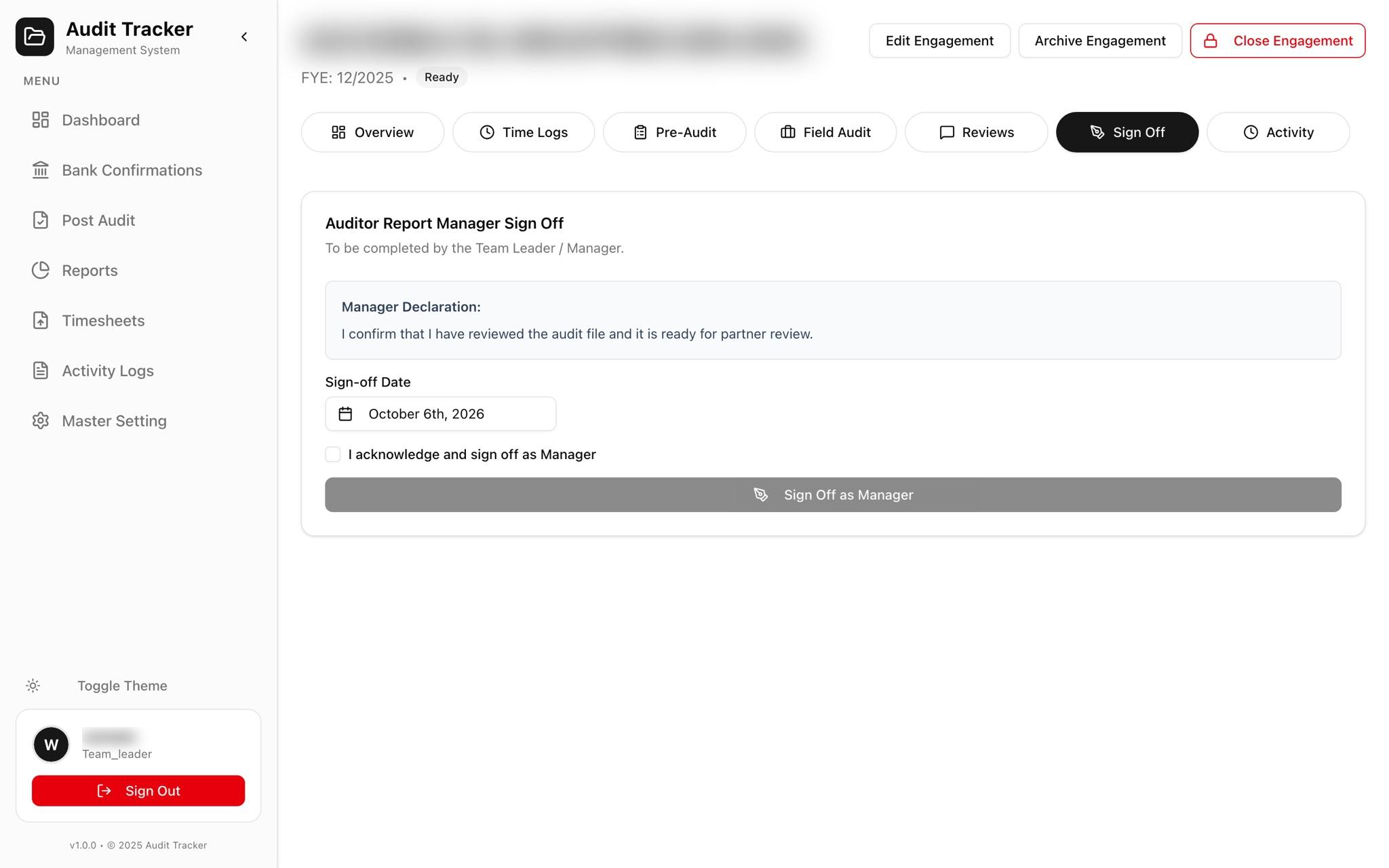This screenshot has width=1389, height=868.
Task: Check the acknowledge and sign off as Manager box
Action: click(x=333, y=454)
